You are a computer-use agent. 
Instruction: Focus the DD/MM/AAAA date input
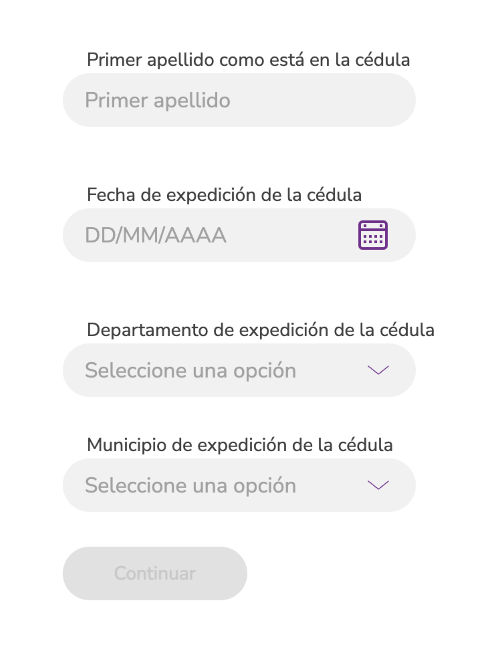[239, 235]
